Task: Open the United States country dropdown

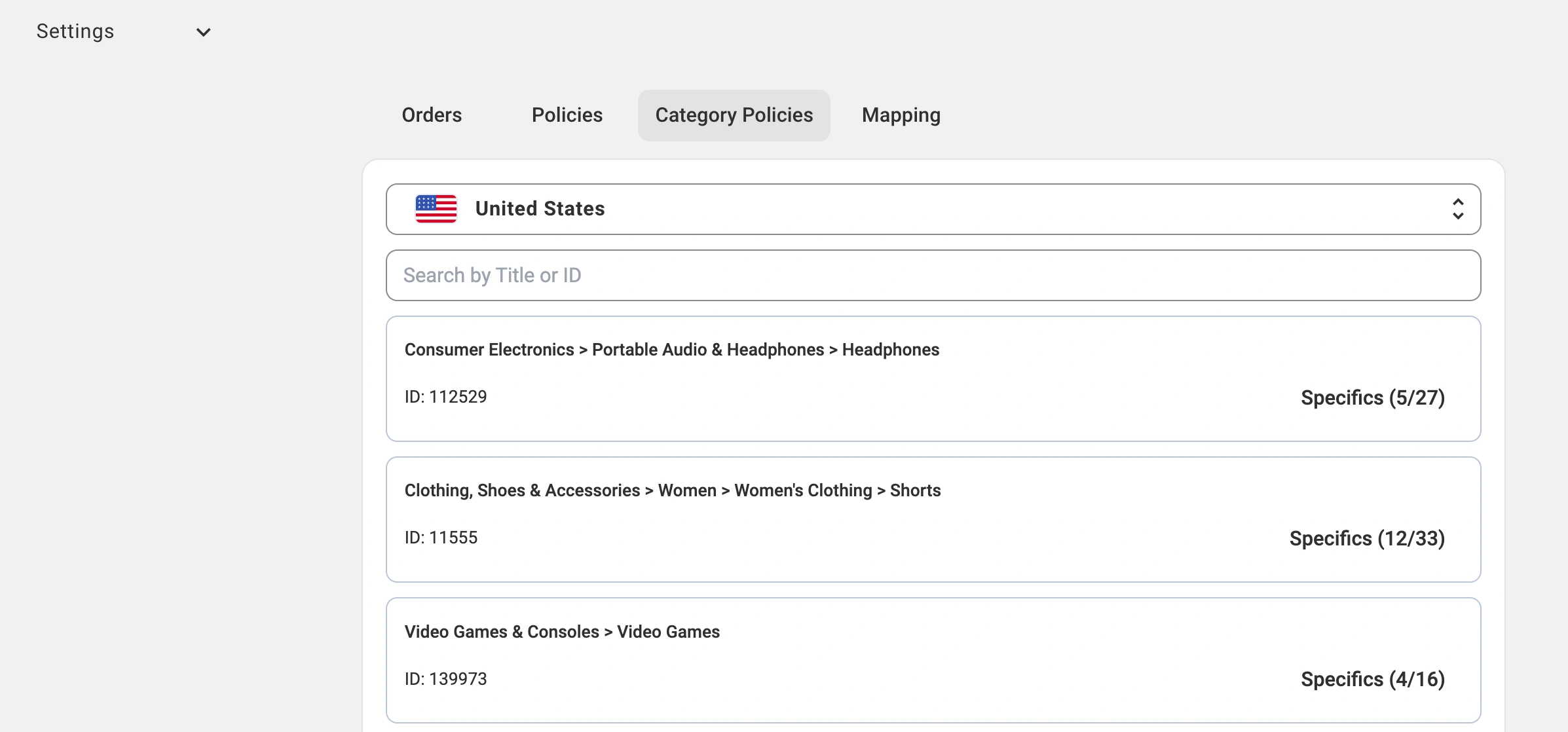Action: [x=933, y=209]
